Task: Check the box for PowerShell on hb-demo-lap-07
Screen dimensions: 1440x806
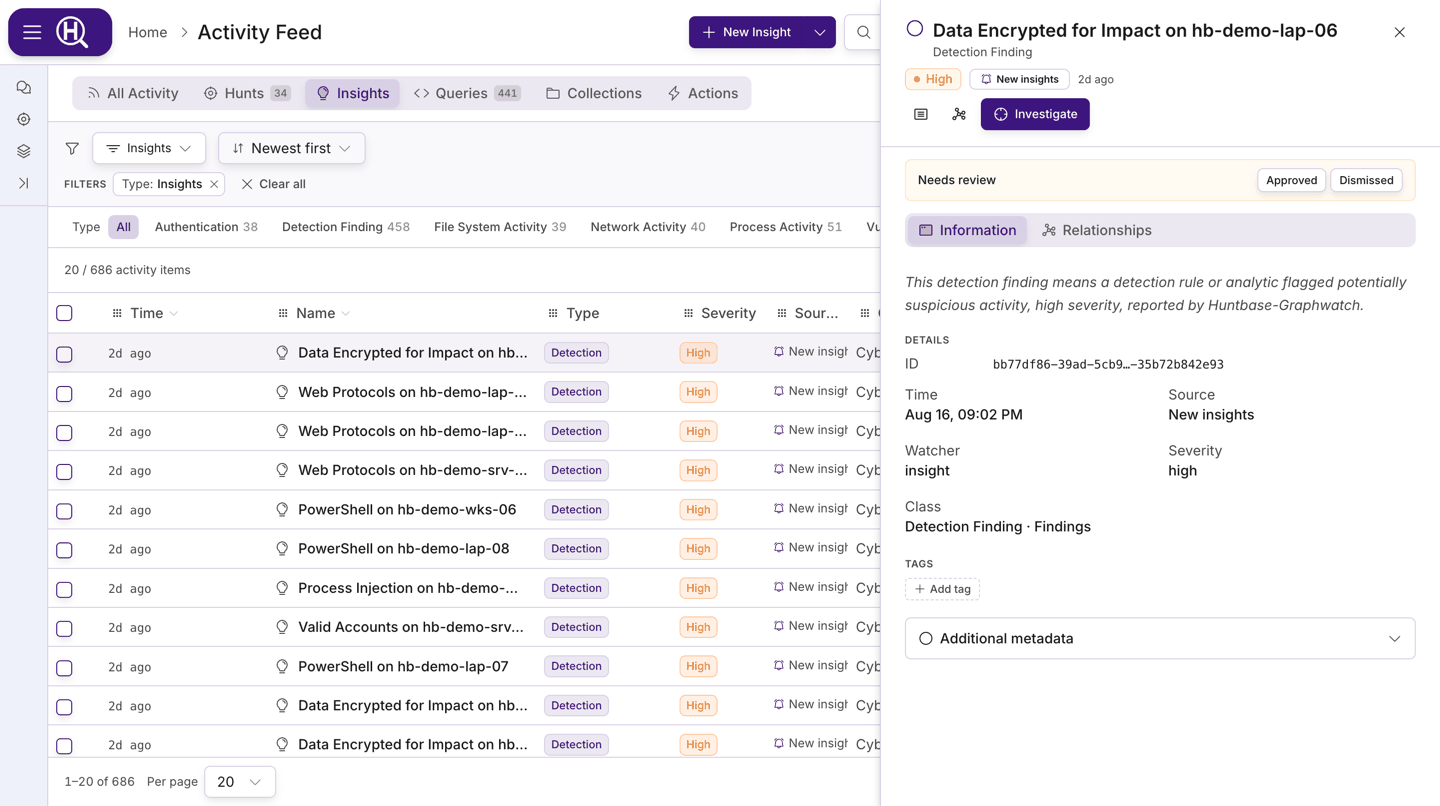Action: (x=64, y=667)
